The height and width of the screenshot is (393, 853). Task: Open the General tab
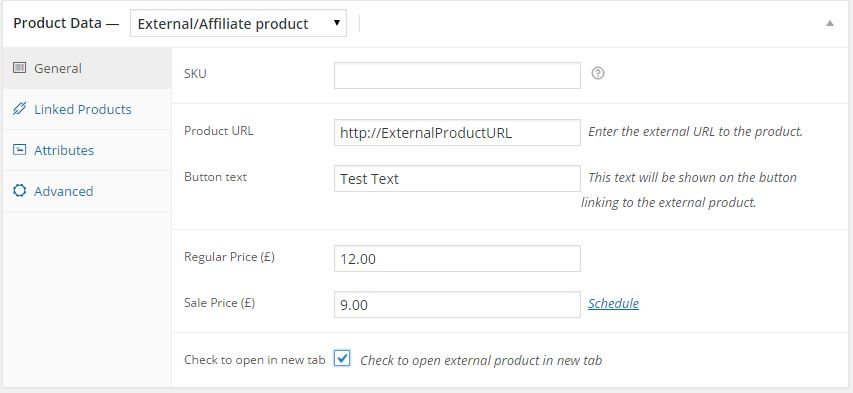click(x=87, y=69)
